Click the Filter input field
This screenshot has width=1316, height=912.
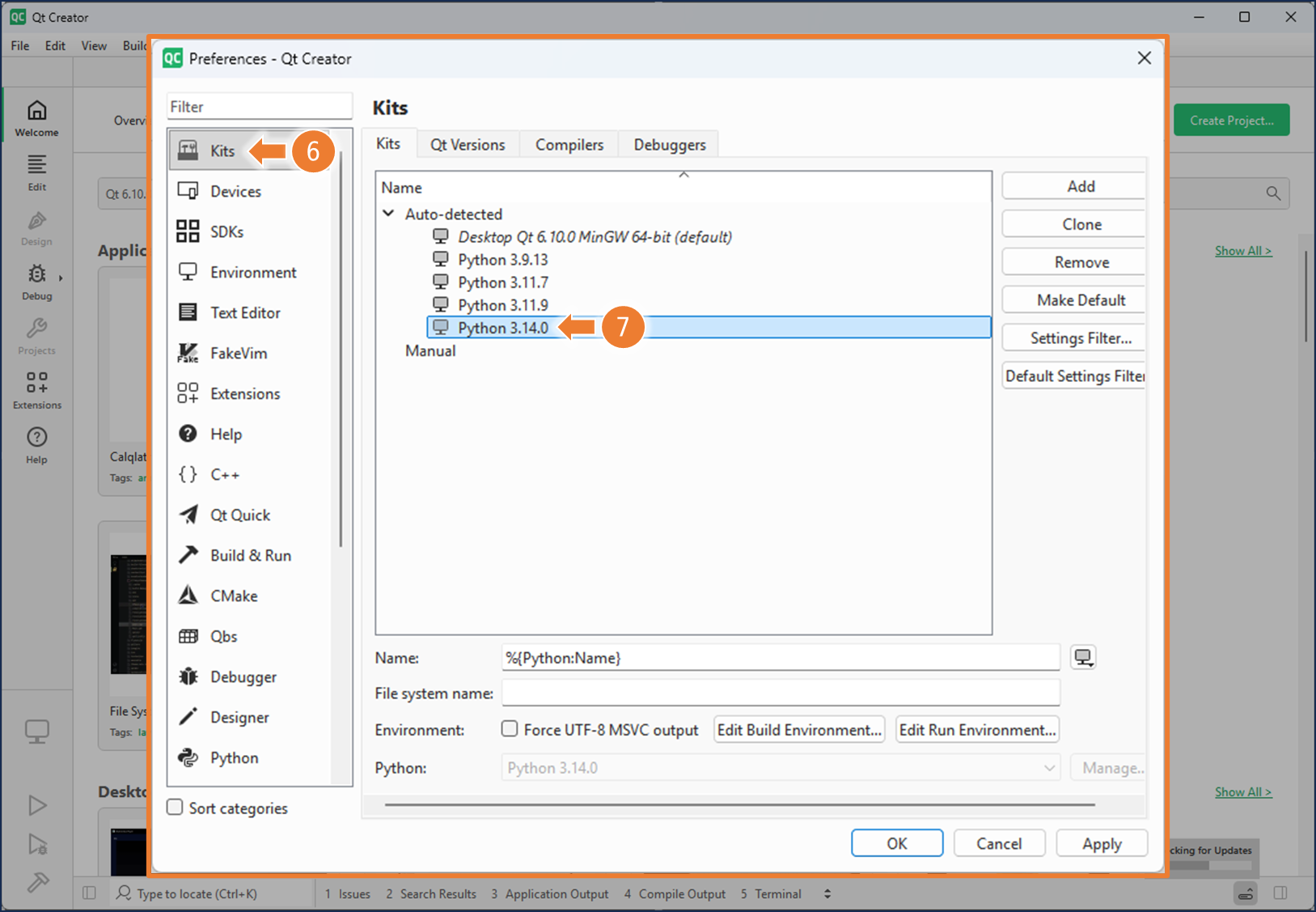pos(260,107)
